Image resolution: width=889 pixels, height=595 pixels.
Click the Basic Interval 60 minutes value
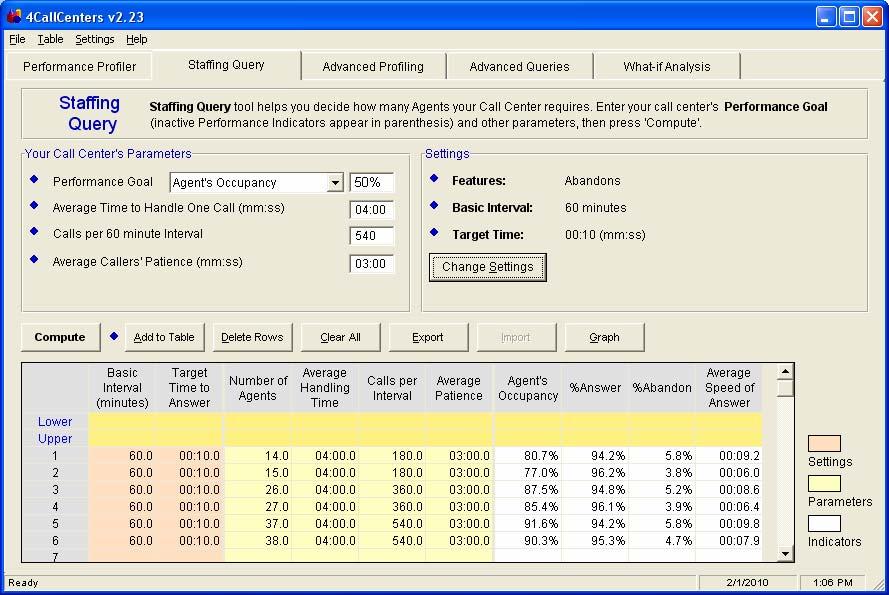595,208
